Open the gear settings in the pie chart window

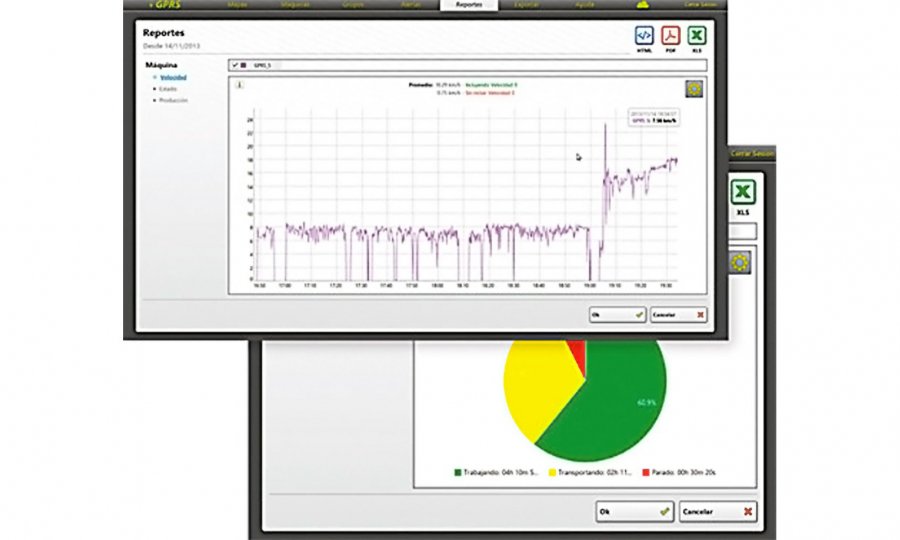741,263
